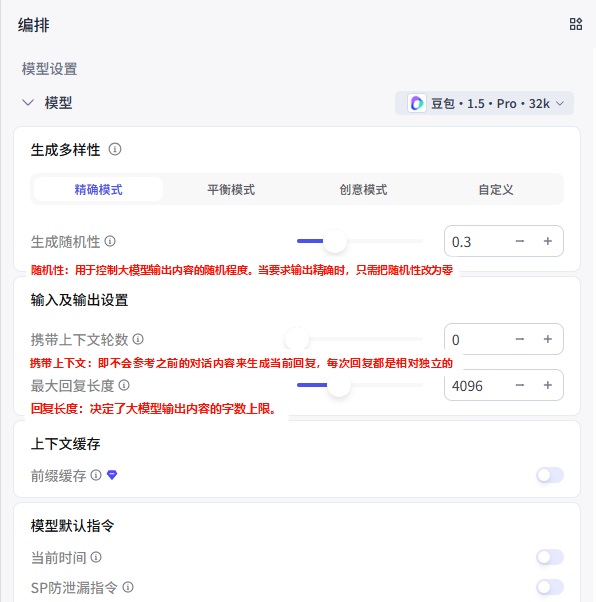Click the info icon next to 生成多样性
This screenshot has width=596, height=602.
point(115,149)
